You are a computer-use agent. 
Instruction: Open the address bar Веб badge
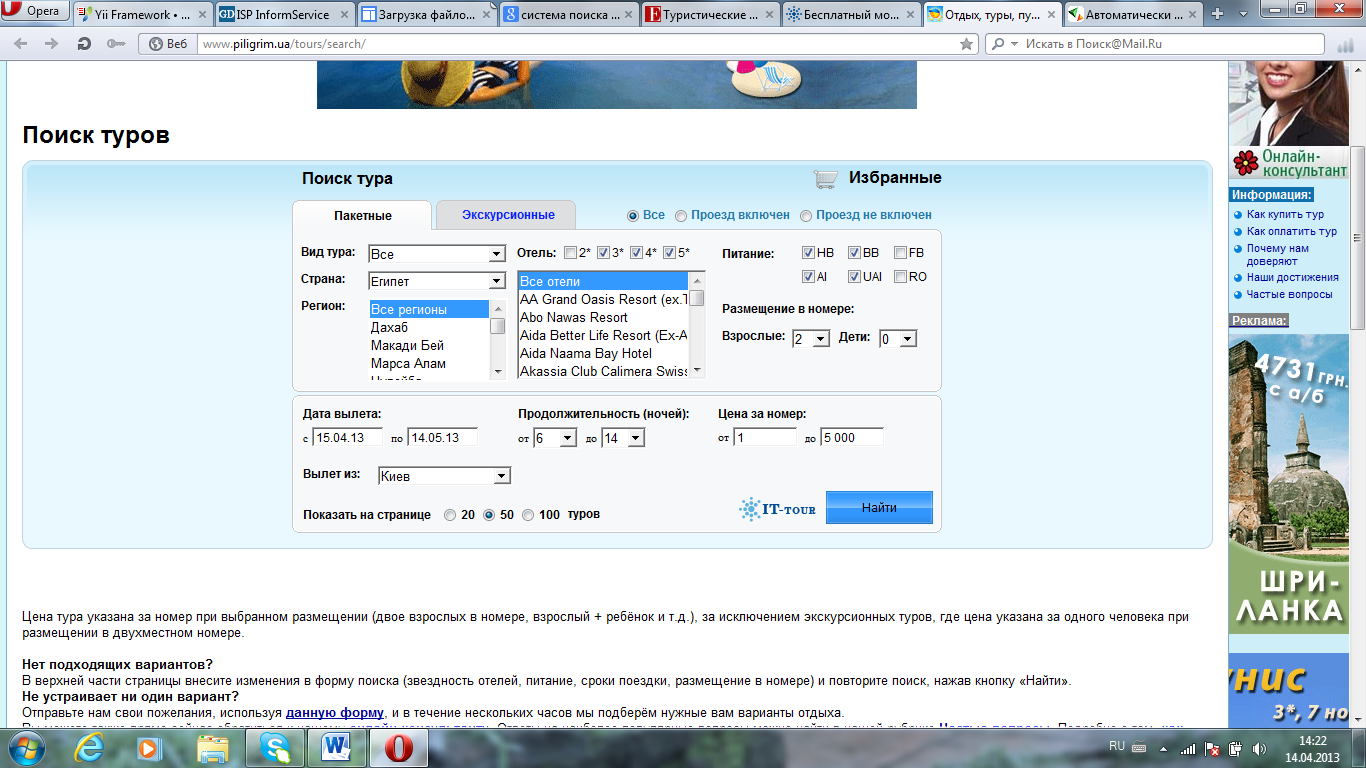[168, 44]
